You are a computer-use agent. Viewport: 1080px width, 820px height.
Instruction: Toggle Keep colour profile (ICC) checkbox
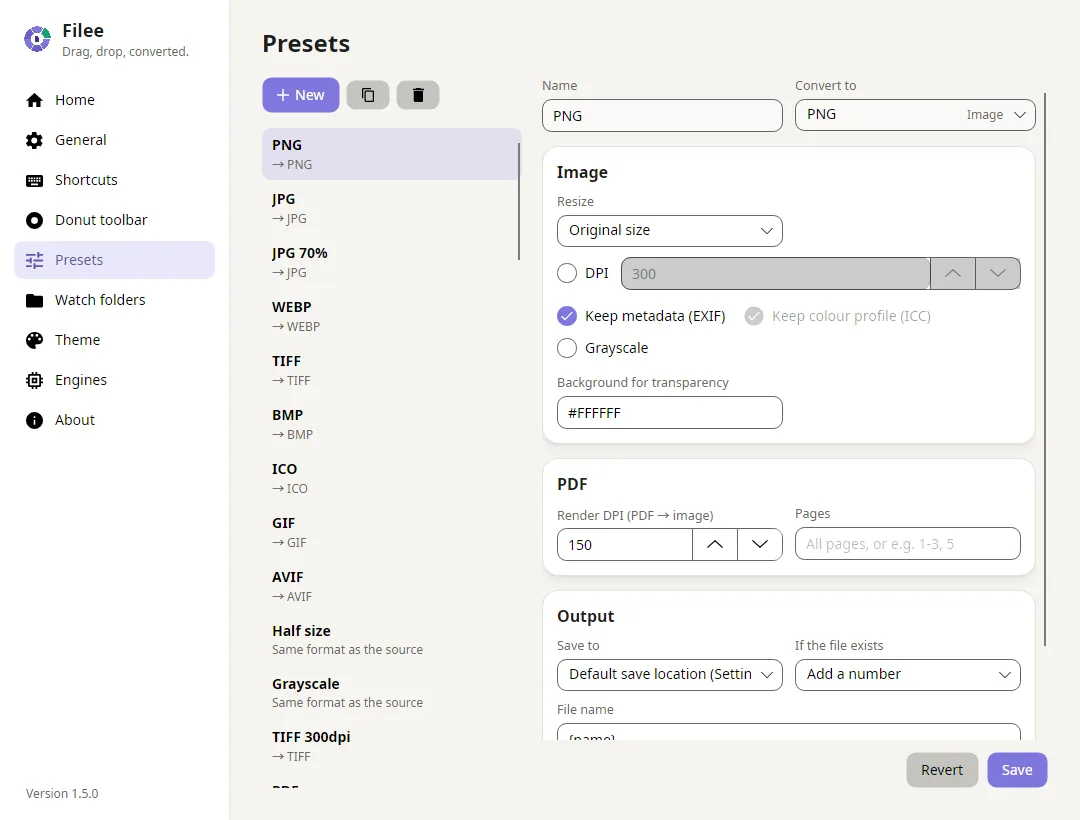(x=754, y=316)
